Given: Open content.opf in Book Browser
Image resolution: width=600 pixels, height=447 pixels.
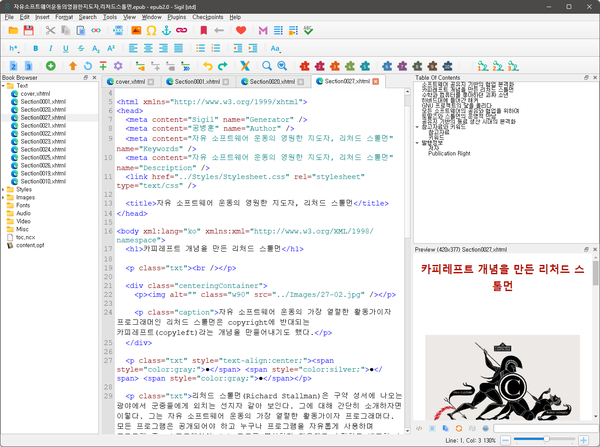Looking at the screenshot, I should (x=30, y=244).
